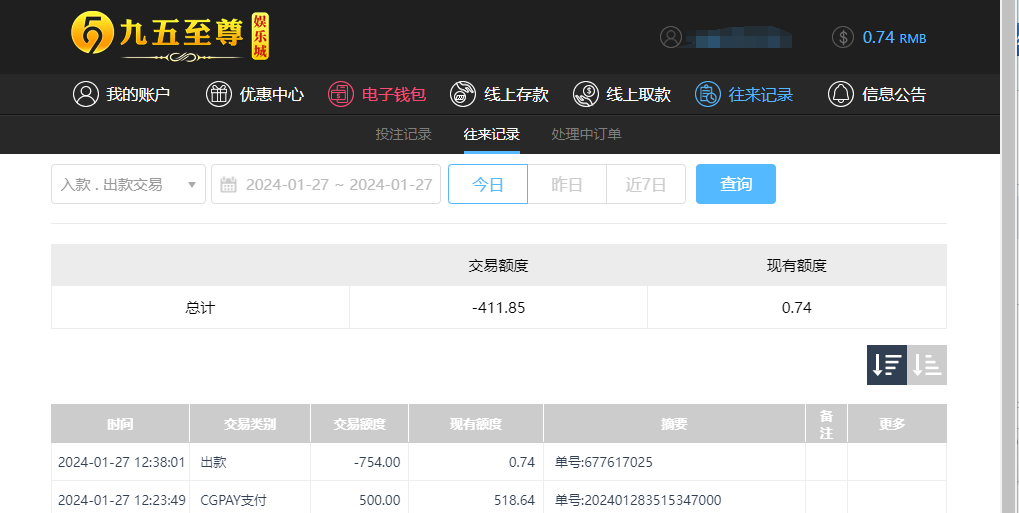Image resolution: width=1019 pixels, height=513 pixels.
Task: Open 信息公告 announcements
Action: pos(877,94)
